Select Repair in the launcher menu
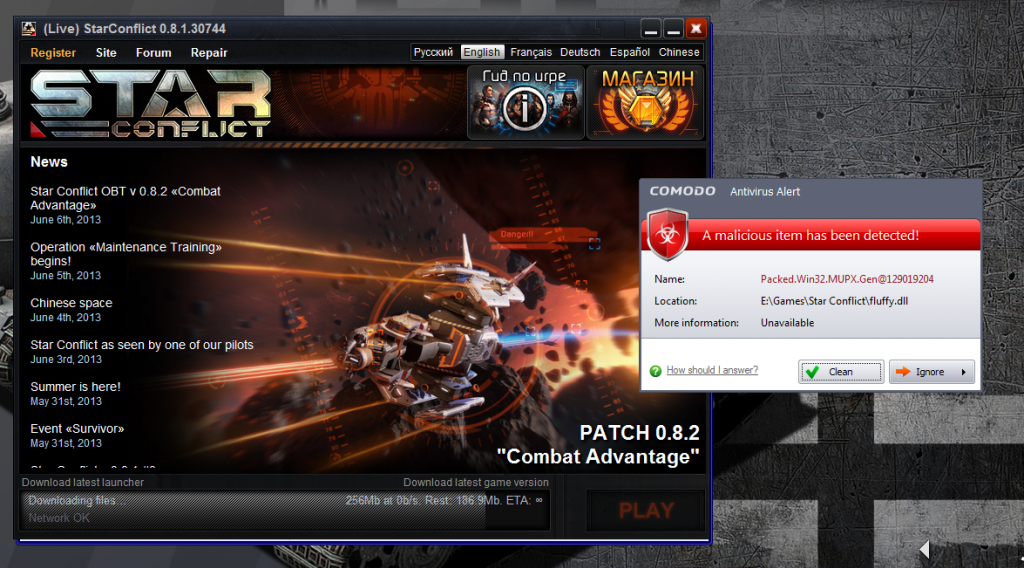Viewport: 1024px width, 568px height. (209, 53)
